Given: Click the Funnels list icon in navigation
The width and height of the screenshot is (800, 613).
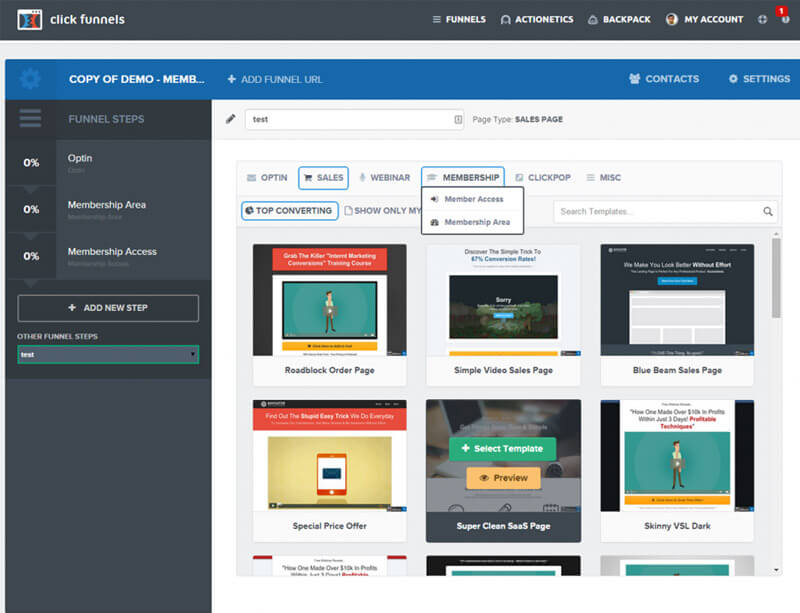Looking at the screenshot, I should pyautogui.click(x=437, y=19).
